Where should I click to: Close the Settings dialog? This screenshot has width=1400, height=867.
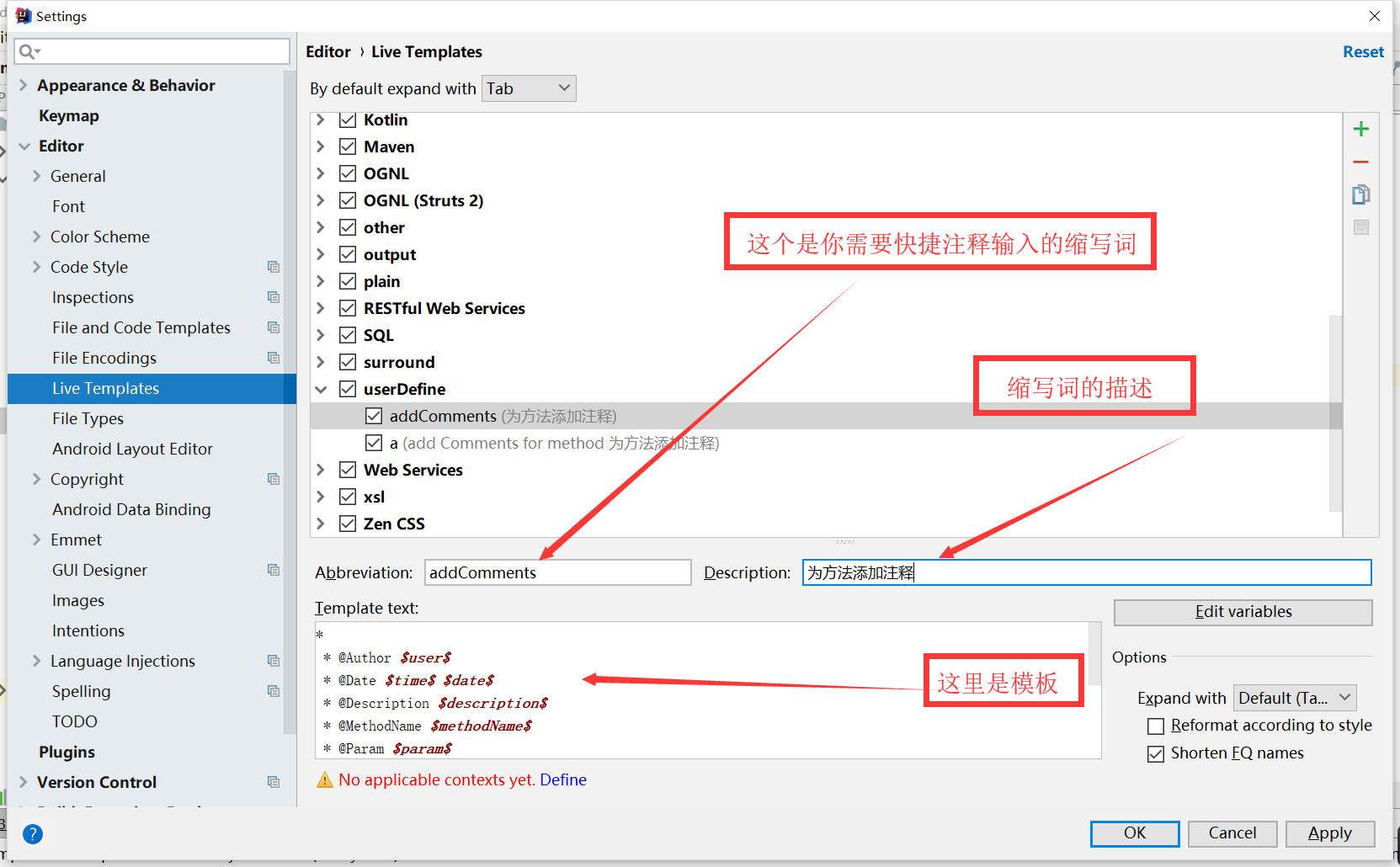click(1375, 16)
